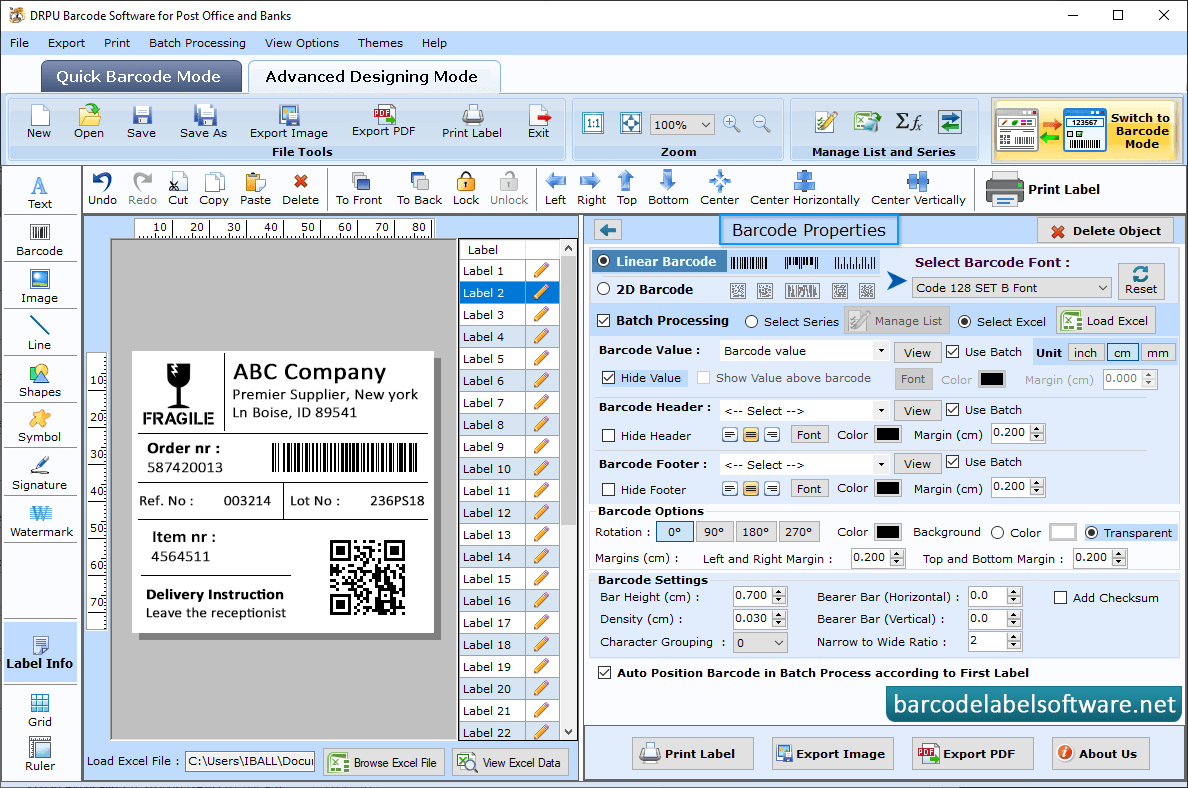Select the Image tool in sidebar
Viewport: 1188px width, 788px height.
[x=39, y=287]
